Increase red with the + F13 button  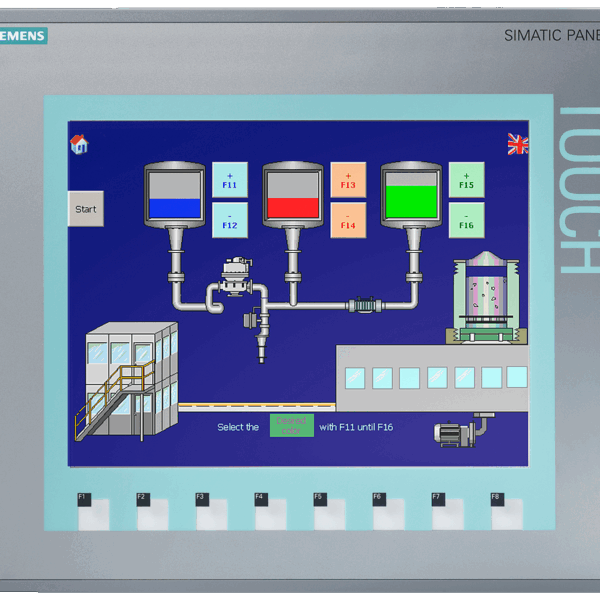(x=348, y=179)
